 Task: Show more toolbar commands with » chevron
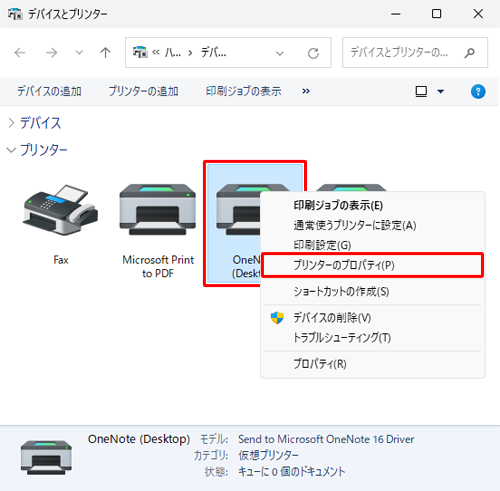306,91
